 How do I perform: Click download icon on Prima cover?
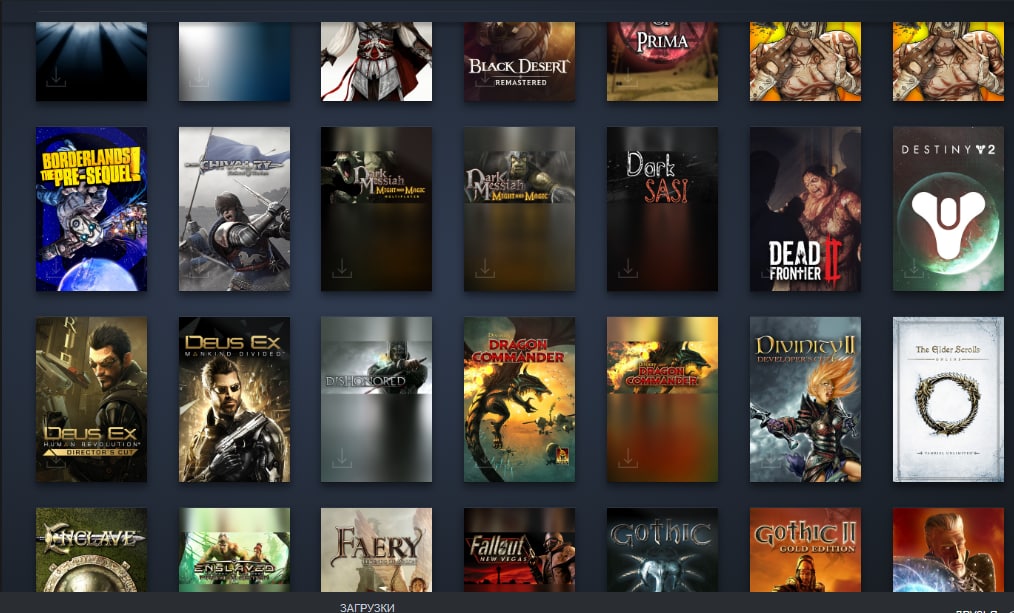pyautogui.click(x=627, y=78)
